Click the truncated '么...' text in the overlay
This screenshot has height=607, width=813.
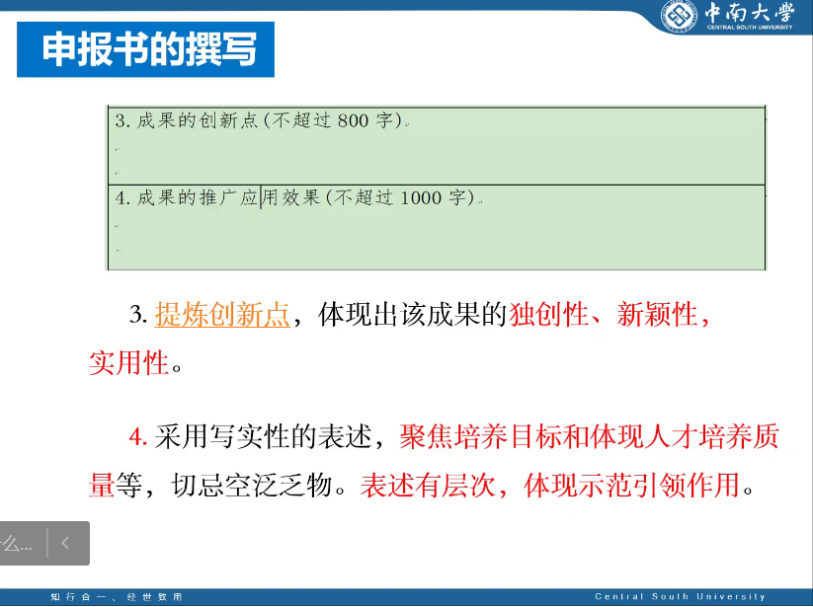coord(18,544)
